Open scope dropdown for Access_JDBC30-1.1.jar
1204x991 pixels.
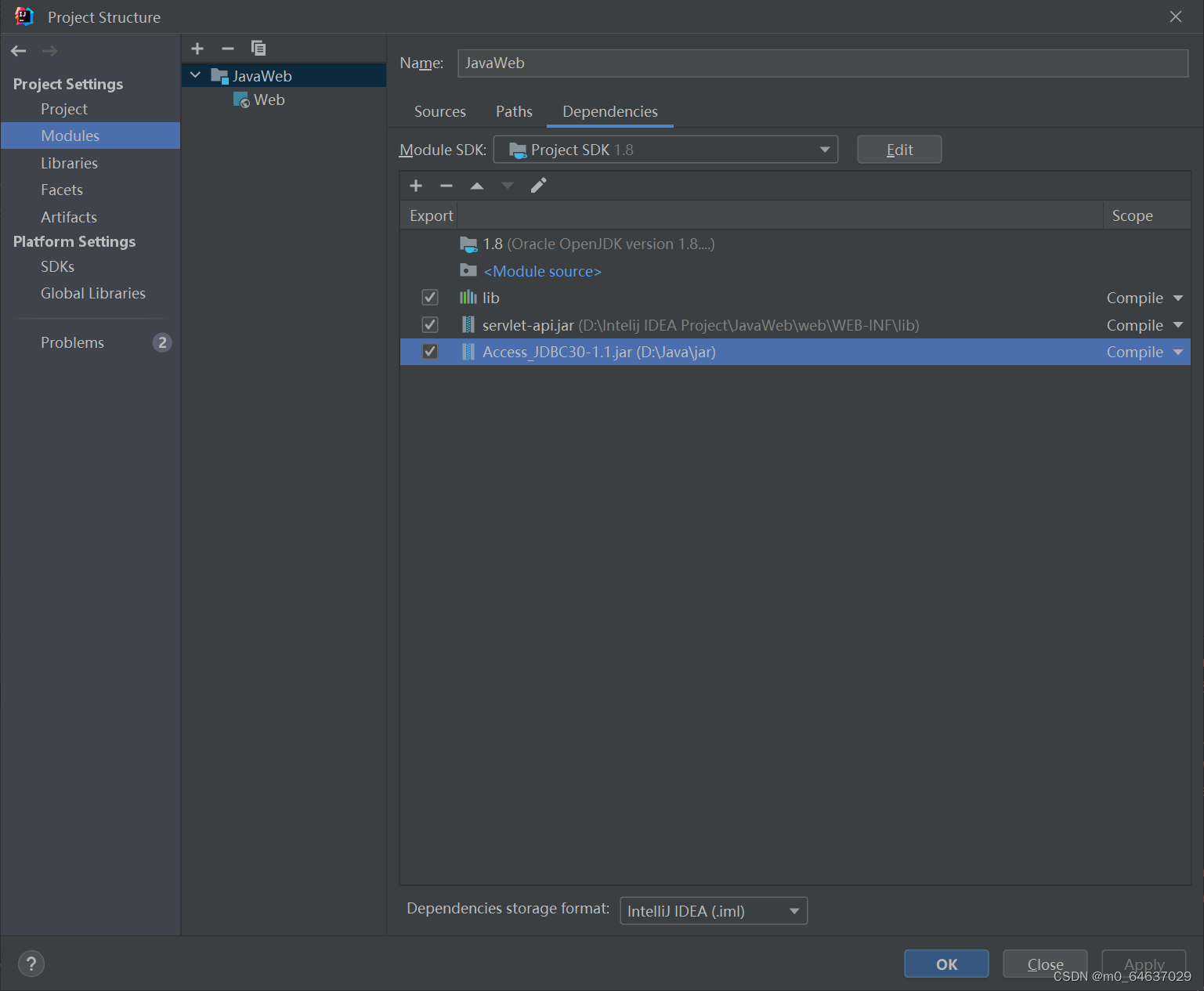click(1178, 353)
